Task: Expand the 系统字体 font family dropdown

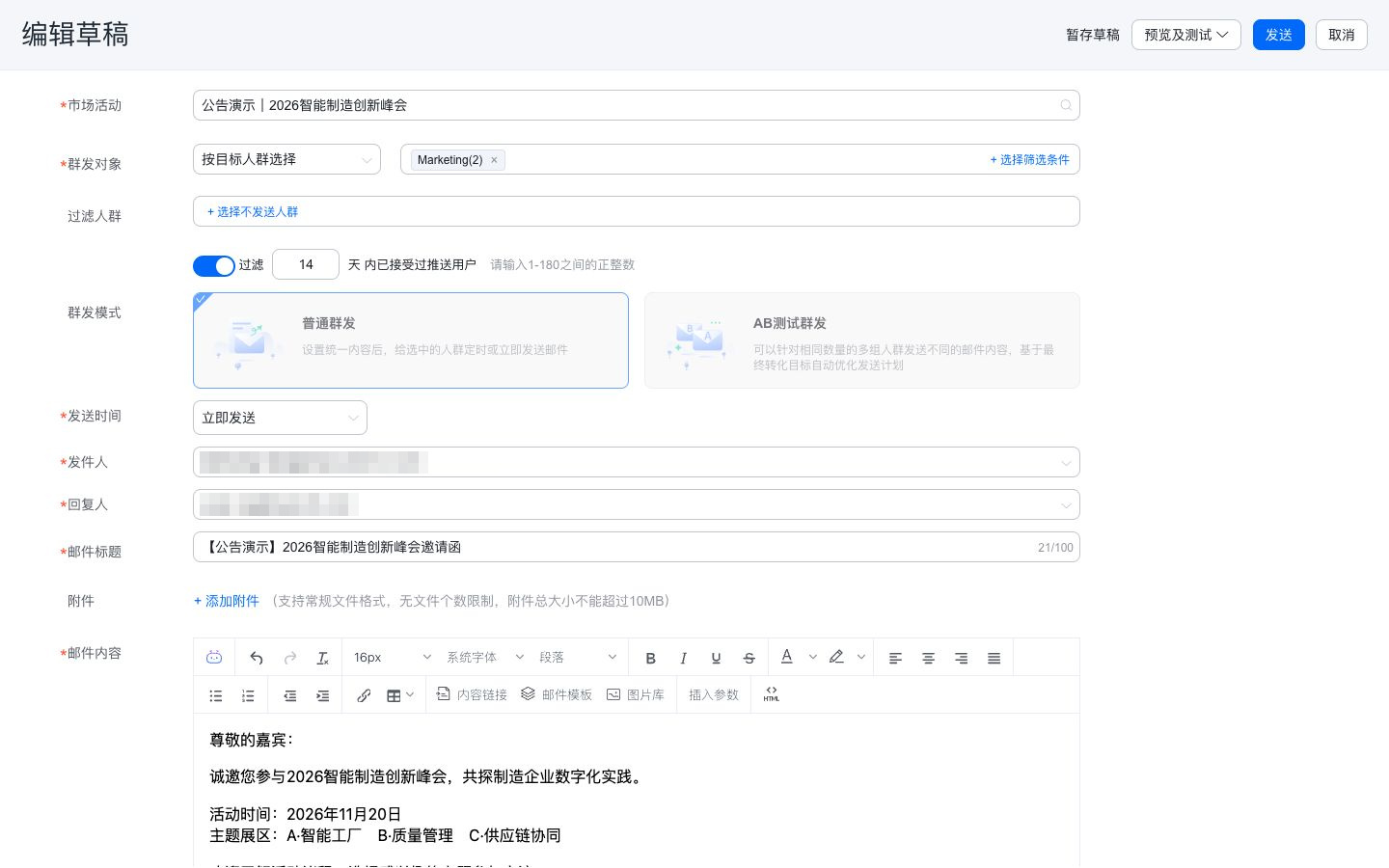Action: pyautogui.click(x=485, y=658)
